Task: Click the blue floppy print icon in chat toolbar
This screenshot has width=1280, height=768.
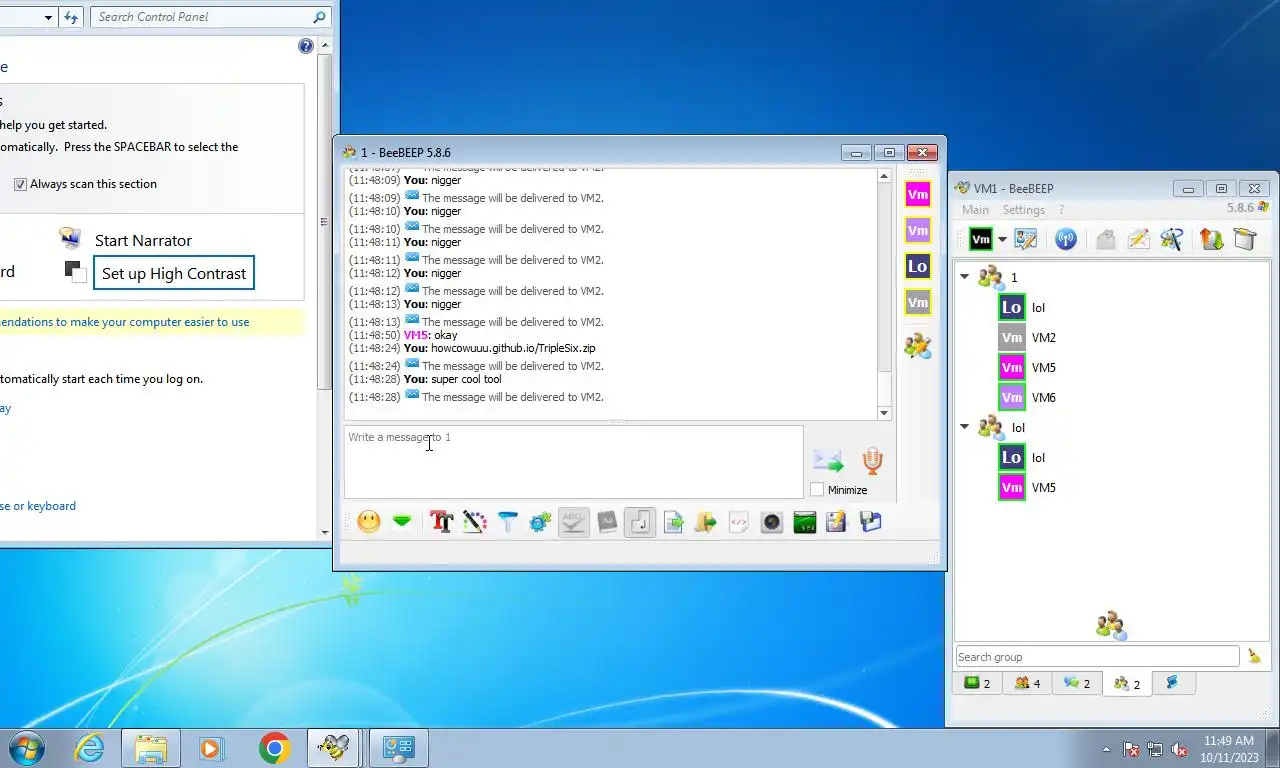Action: (x=871, y=522)
